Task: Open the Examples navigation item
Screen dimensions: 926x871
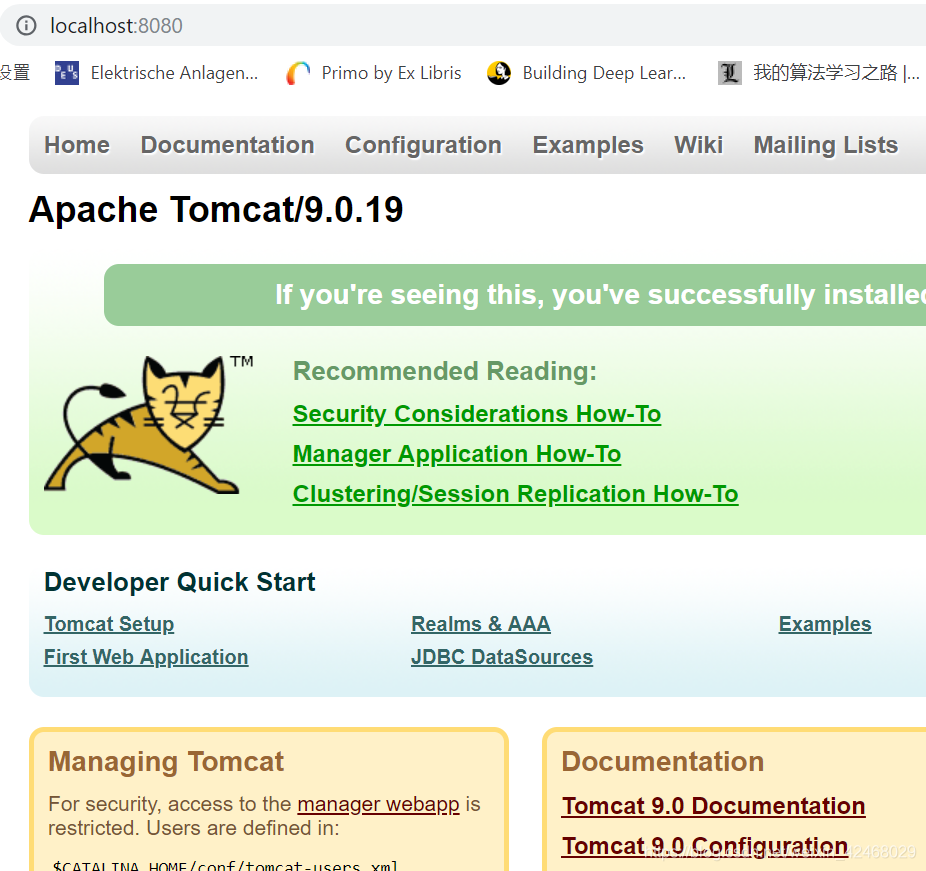Action: (x=588, y=145)
